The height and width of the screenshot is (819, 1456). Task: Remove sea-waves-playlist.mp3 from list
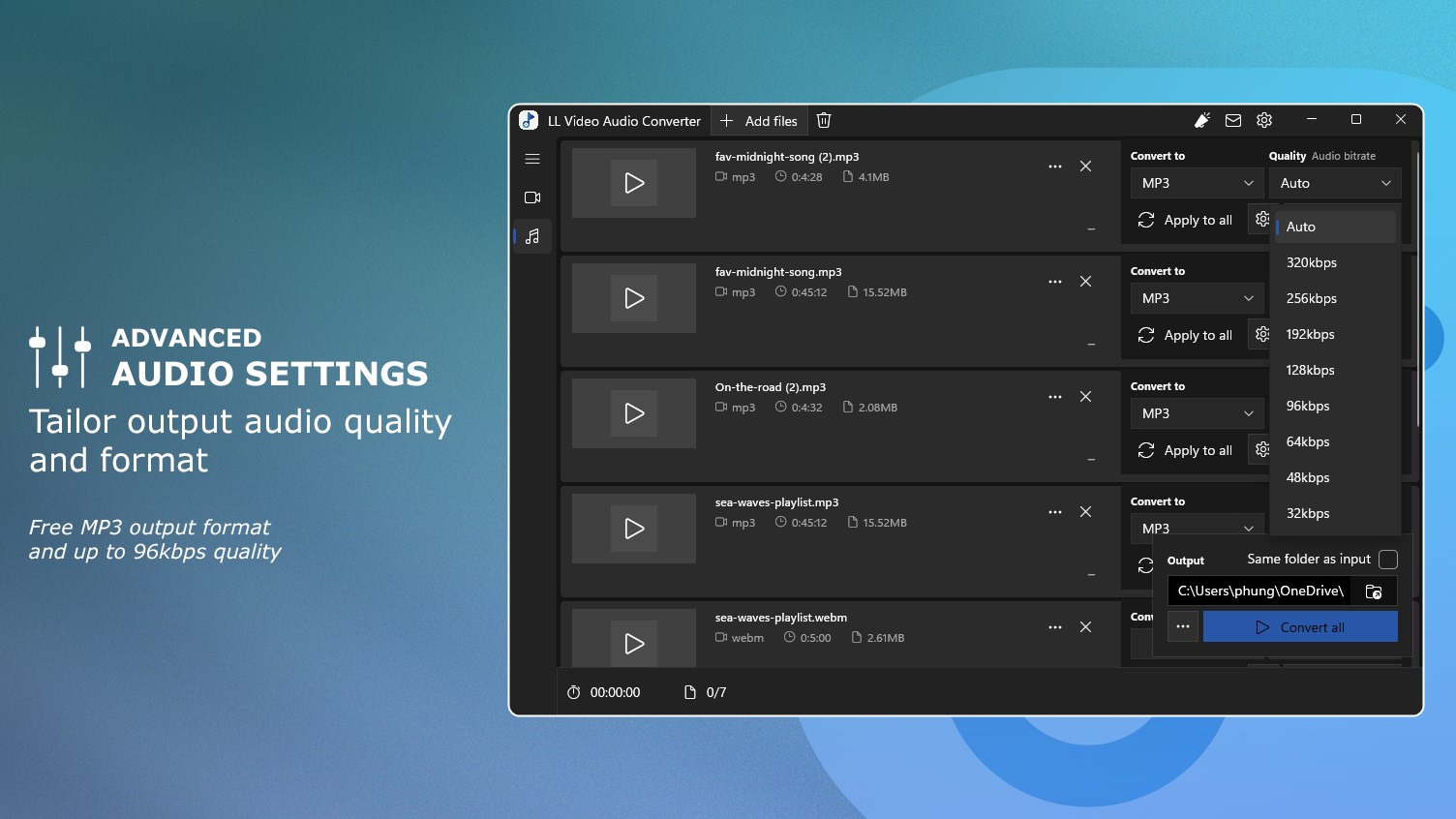(x=1086, y=512)
